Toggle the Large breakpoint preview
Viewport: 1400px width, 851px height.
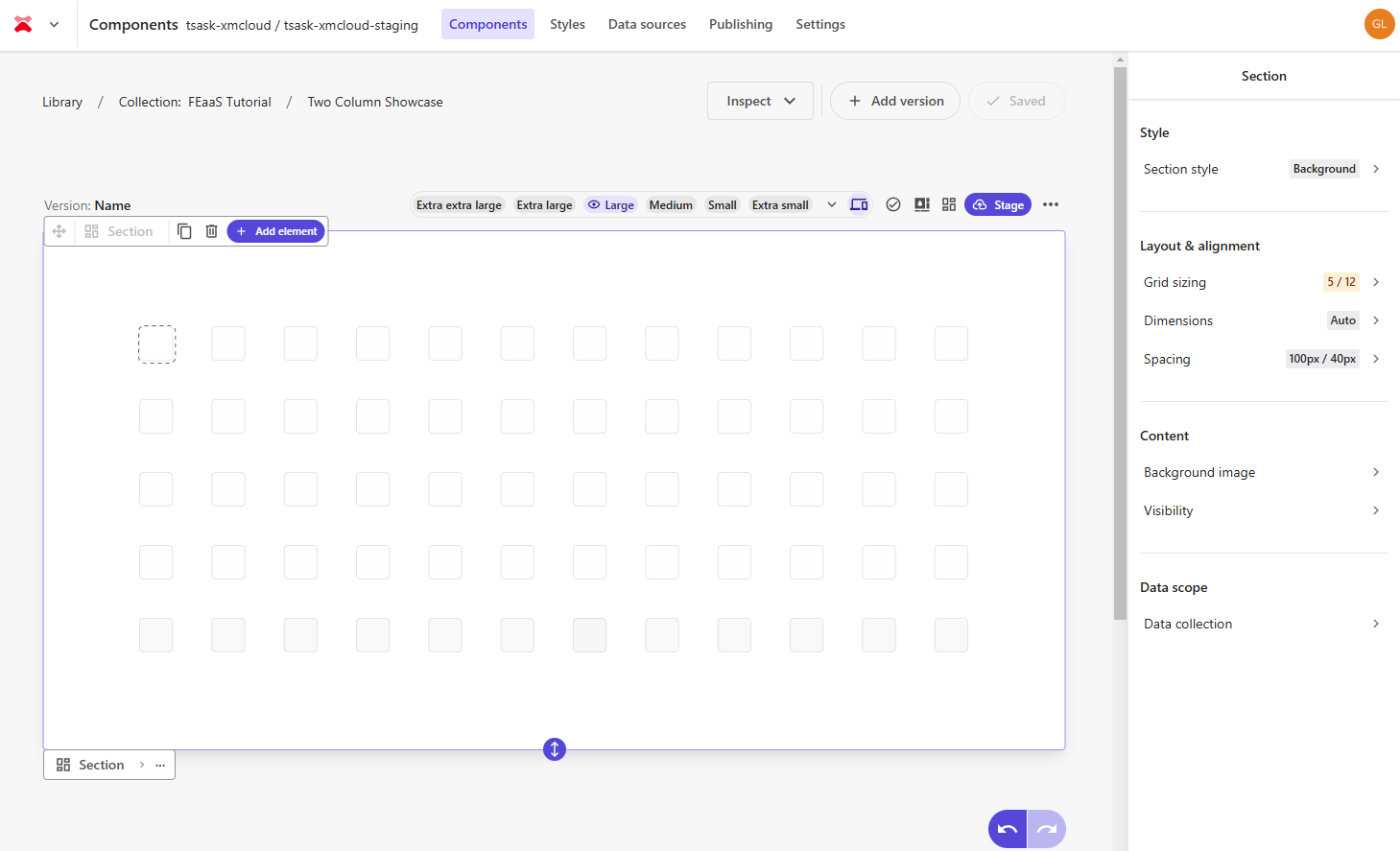point(610,205)
